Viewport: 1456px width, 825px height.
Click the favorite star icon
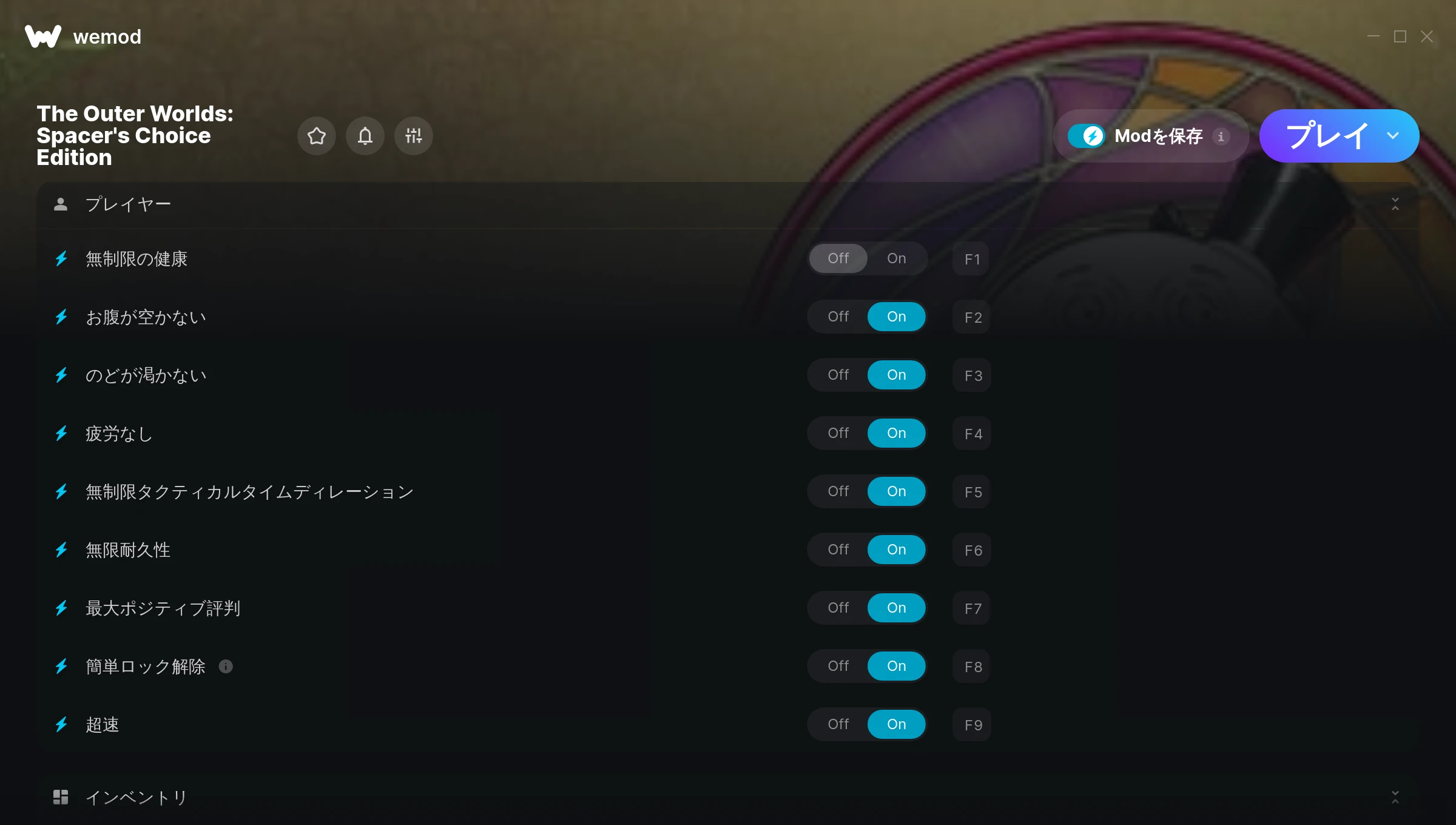tap(317, 136)
